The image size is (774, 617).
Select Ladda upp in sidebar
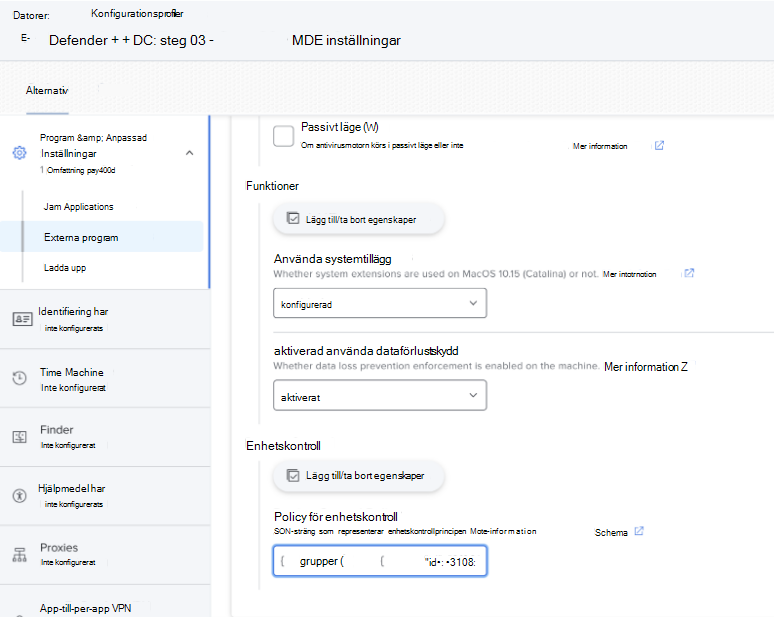coord(65,268)
